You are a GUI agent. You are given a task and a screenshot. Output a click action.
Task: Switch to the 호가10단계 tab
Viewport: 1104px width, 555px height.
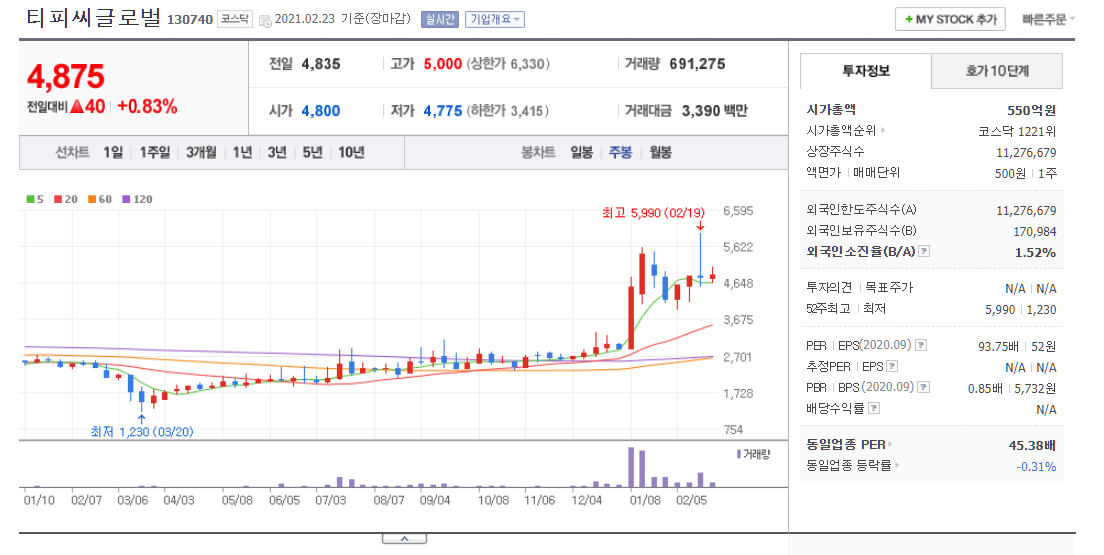pyautogui.click(x=997, y=71)
